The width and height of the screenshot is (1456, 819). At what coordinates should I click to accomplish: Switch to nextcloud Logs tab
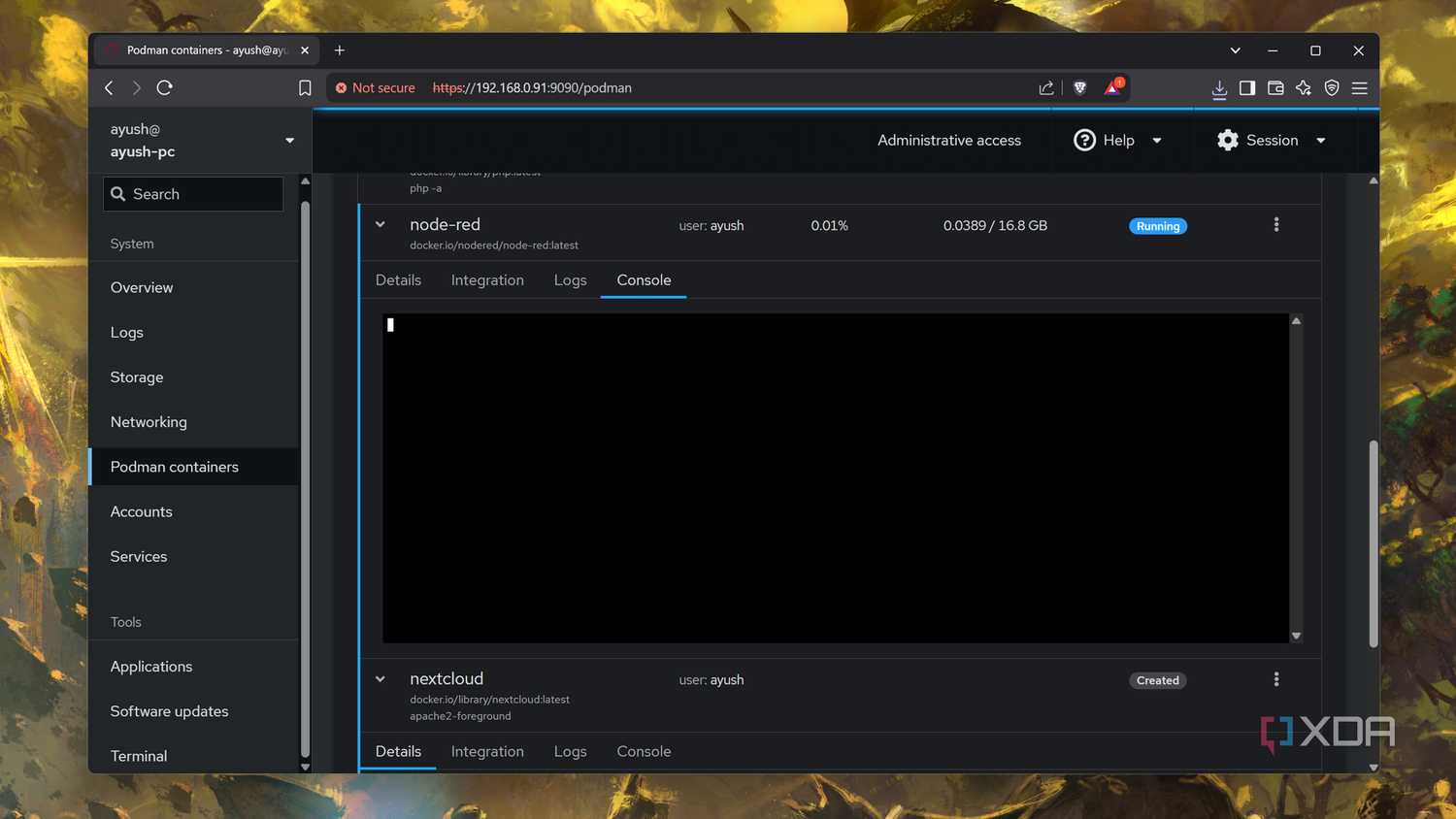tap(570, 751)
